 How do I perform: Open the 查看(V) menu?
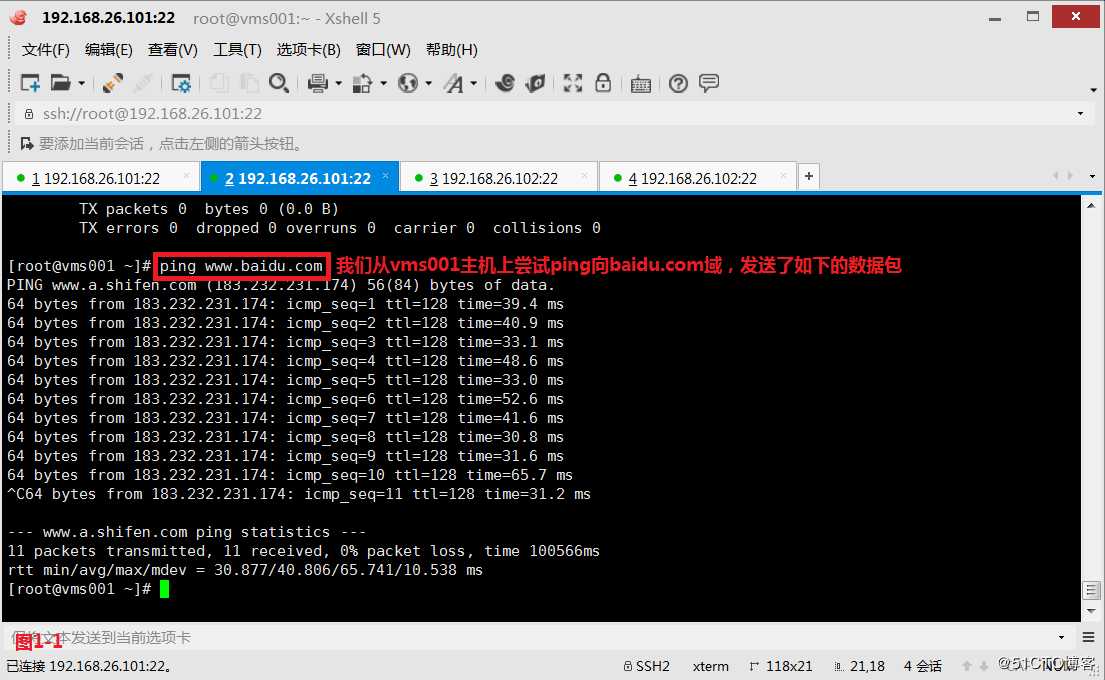click(173, 49)
